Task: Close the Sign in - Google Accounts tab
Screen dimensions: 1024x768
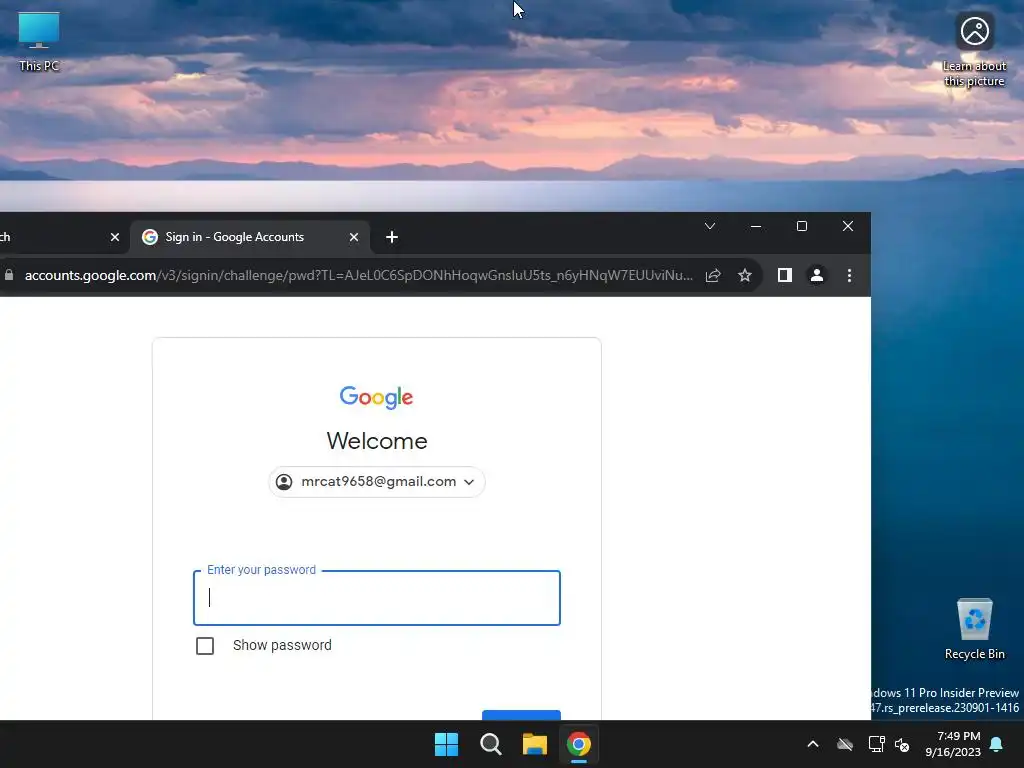Action: click(353, 237)
